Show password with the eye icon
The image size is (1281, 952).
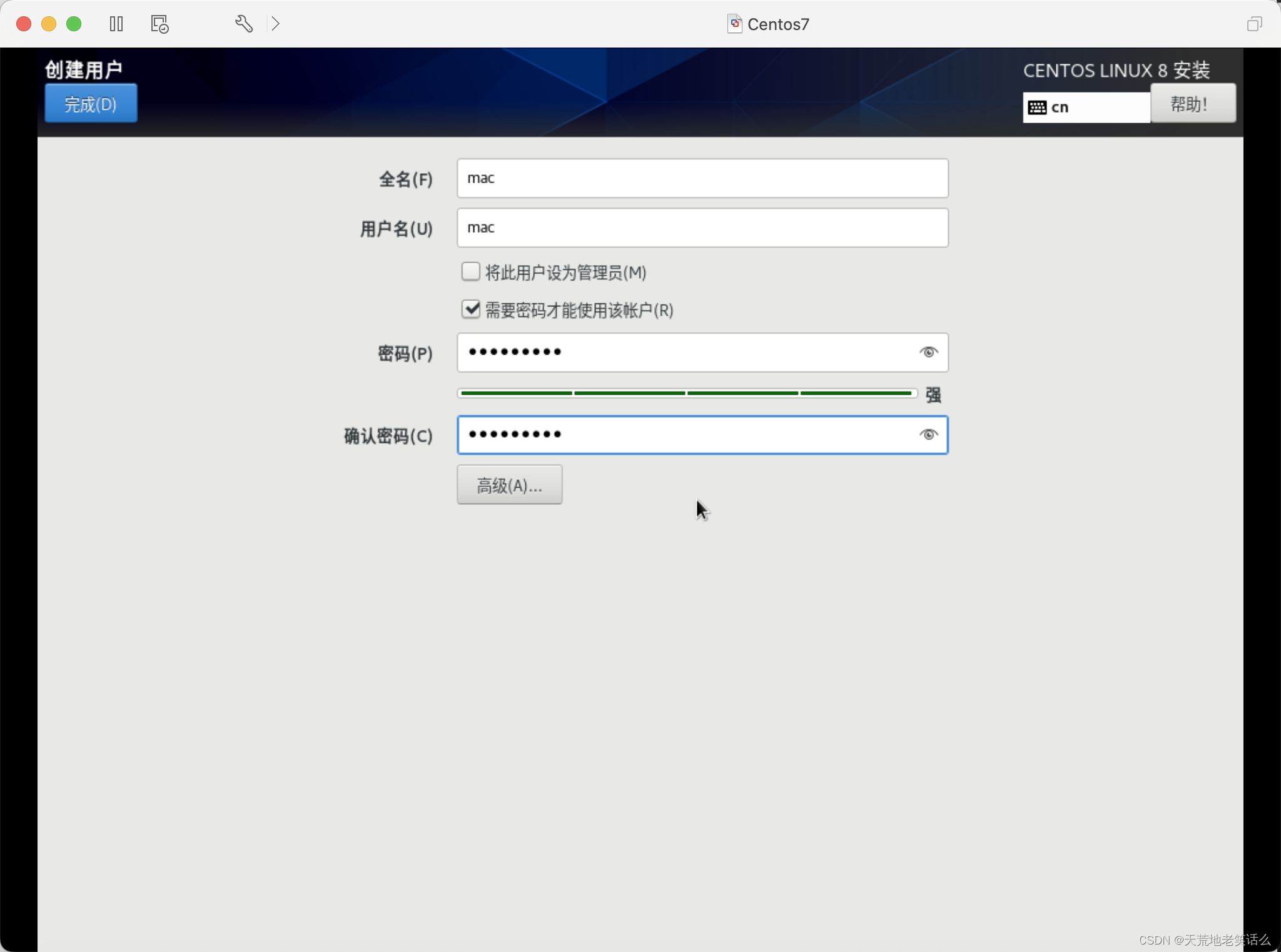[x=928, y=352]
